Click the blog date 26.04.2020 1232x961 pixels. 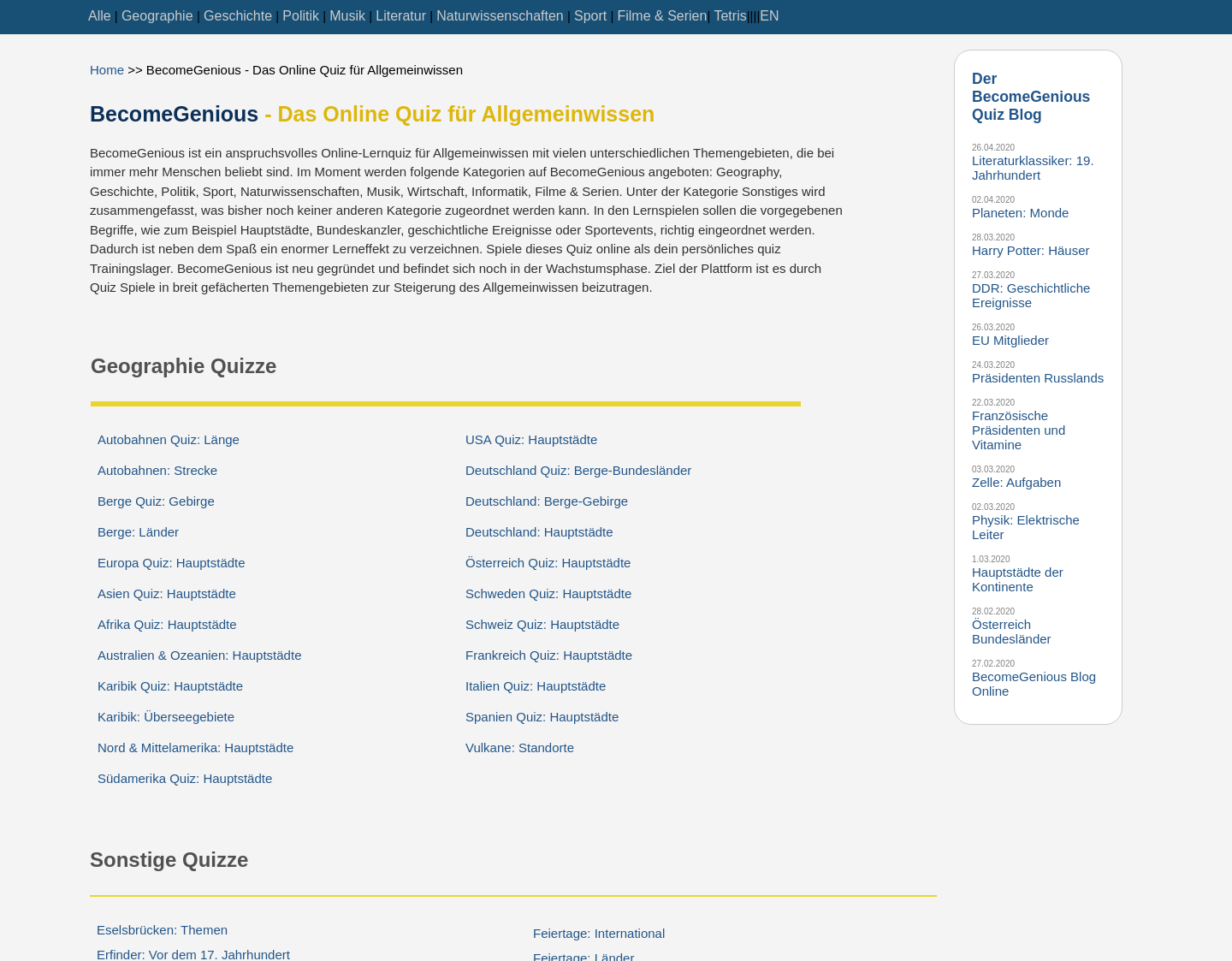(993, 148)
